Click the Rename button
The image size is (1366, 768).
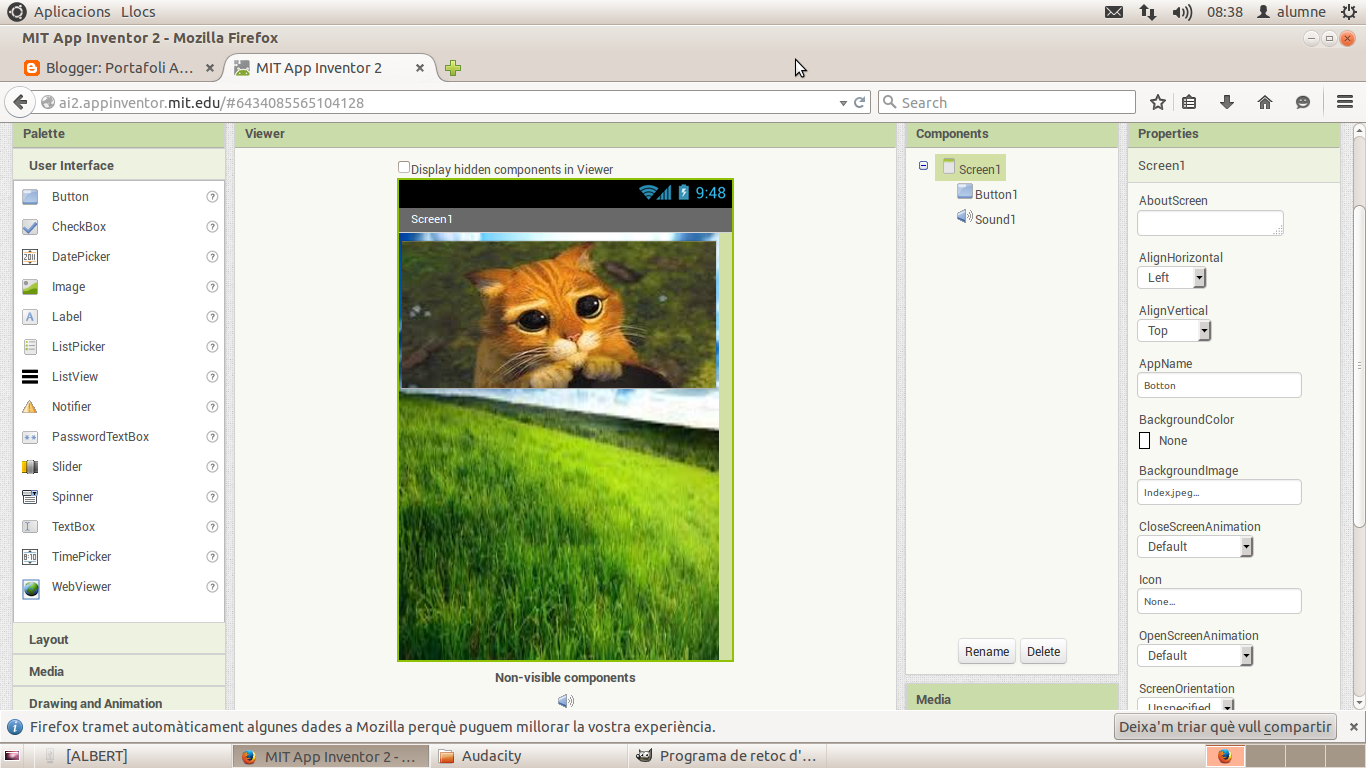click(987, 652)
